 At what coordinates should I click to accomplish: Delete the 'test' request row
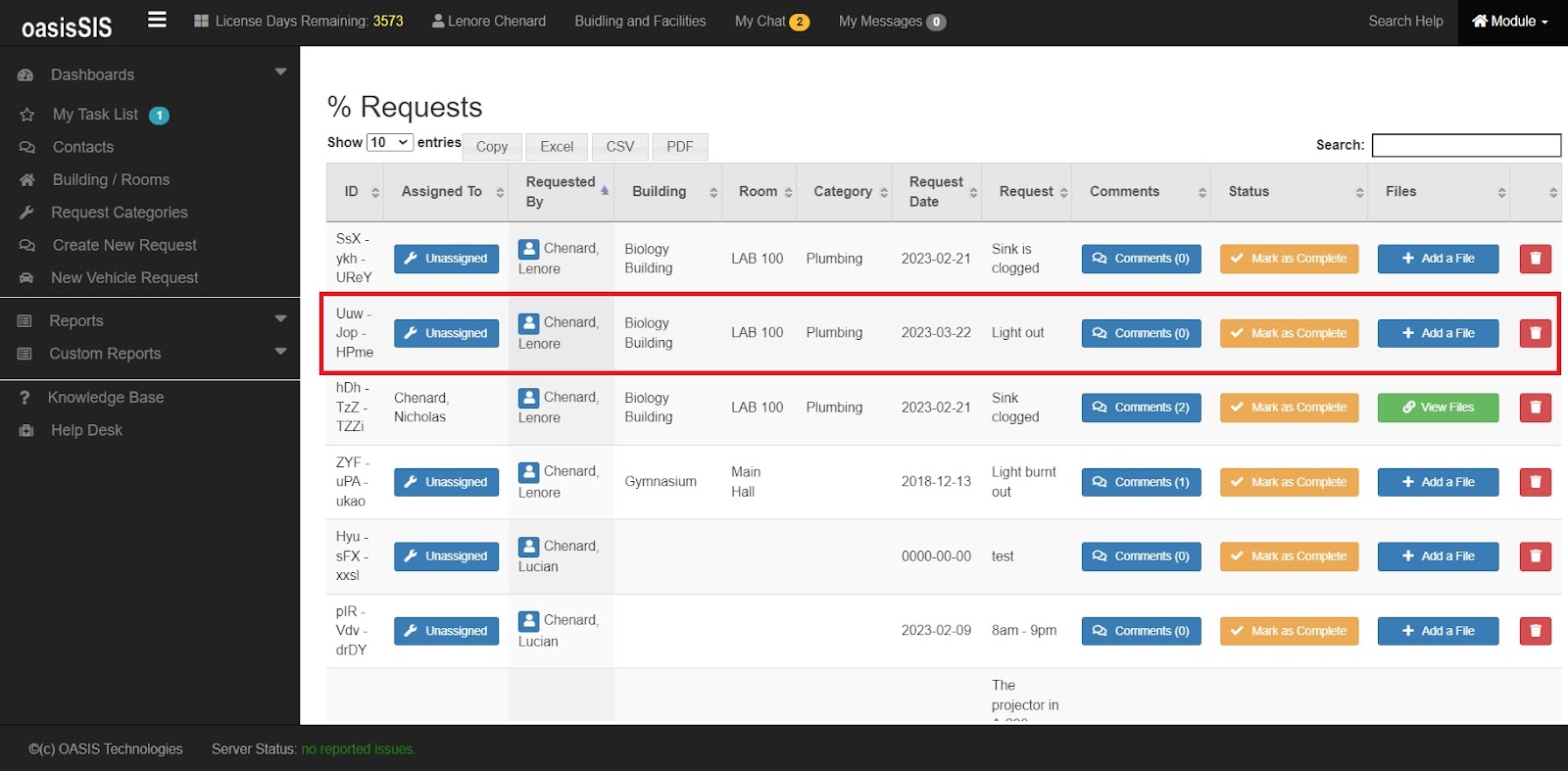point(1535,556)
